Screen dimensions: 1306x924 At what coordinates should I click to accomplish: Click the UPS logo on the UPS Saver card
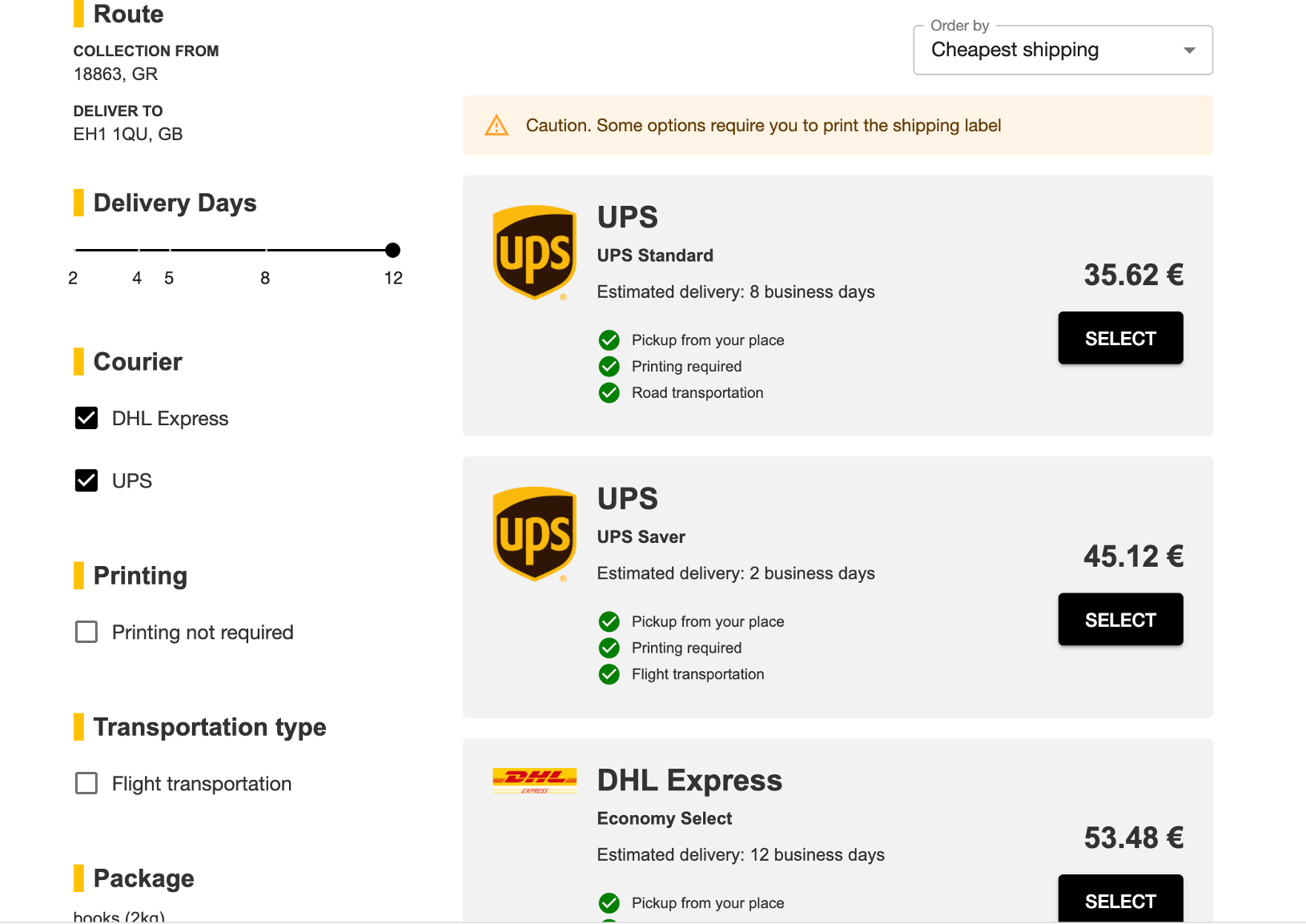point(534,534)
